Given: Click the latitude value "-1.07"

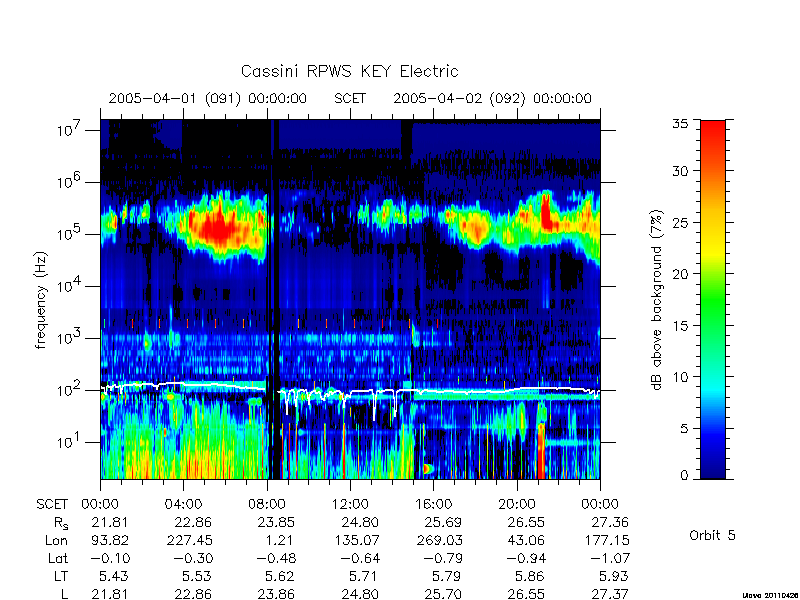Looking at the screenshot, I should 610,558.
